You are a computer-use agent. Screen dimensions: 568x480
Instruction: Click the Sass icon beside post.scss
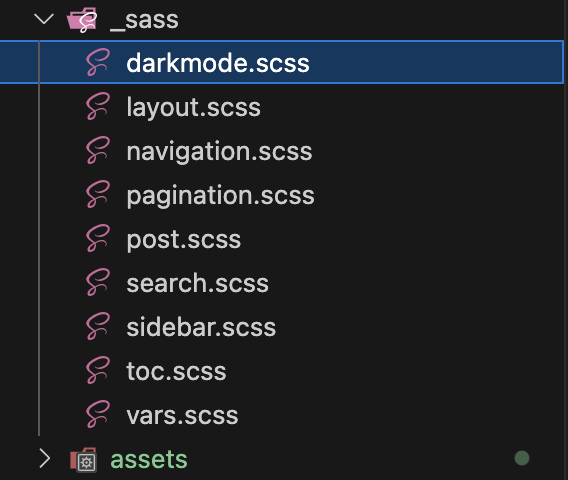[x=98, y=238]
